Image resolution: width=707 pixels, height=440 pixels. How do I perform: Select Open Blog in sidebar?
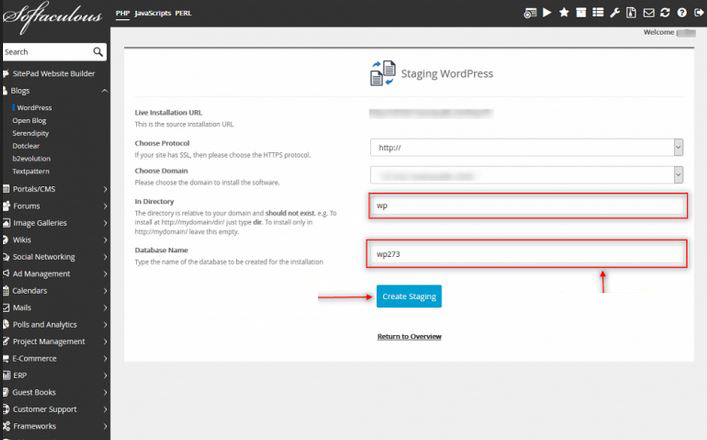[29, 120]
